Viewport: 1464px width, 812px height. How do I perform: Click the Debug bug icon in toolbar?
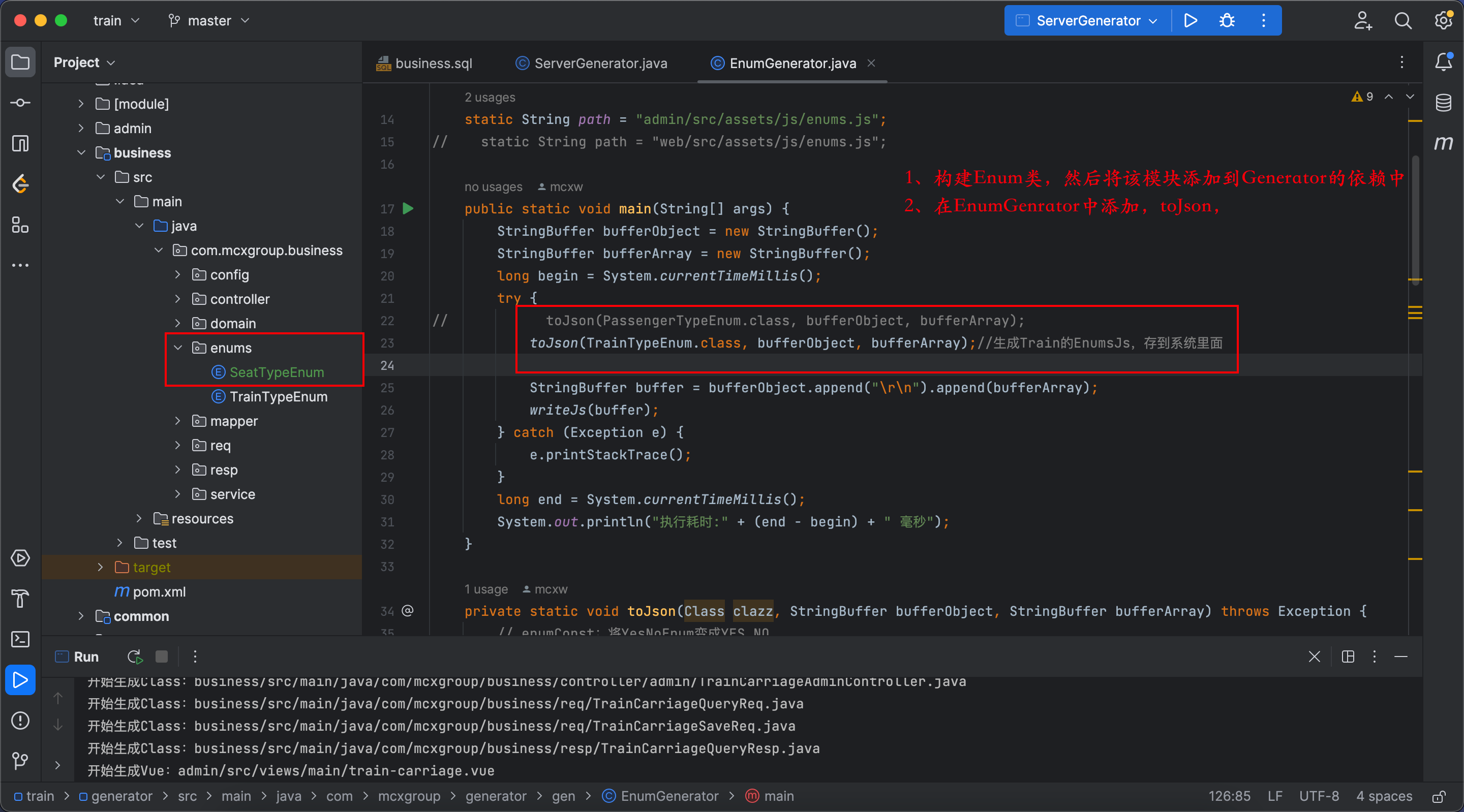tap(1227, 21)
